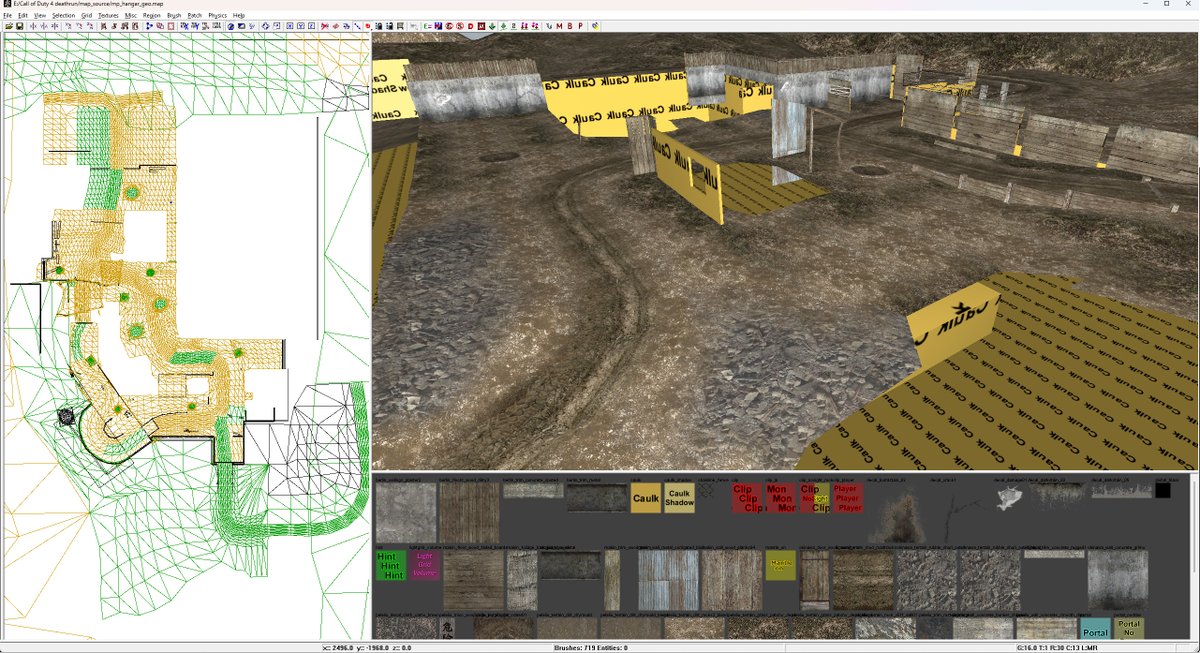
Task: Click the red scissors clipper icon
Action: click(x=324, y=26)
